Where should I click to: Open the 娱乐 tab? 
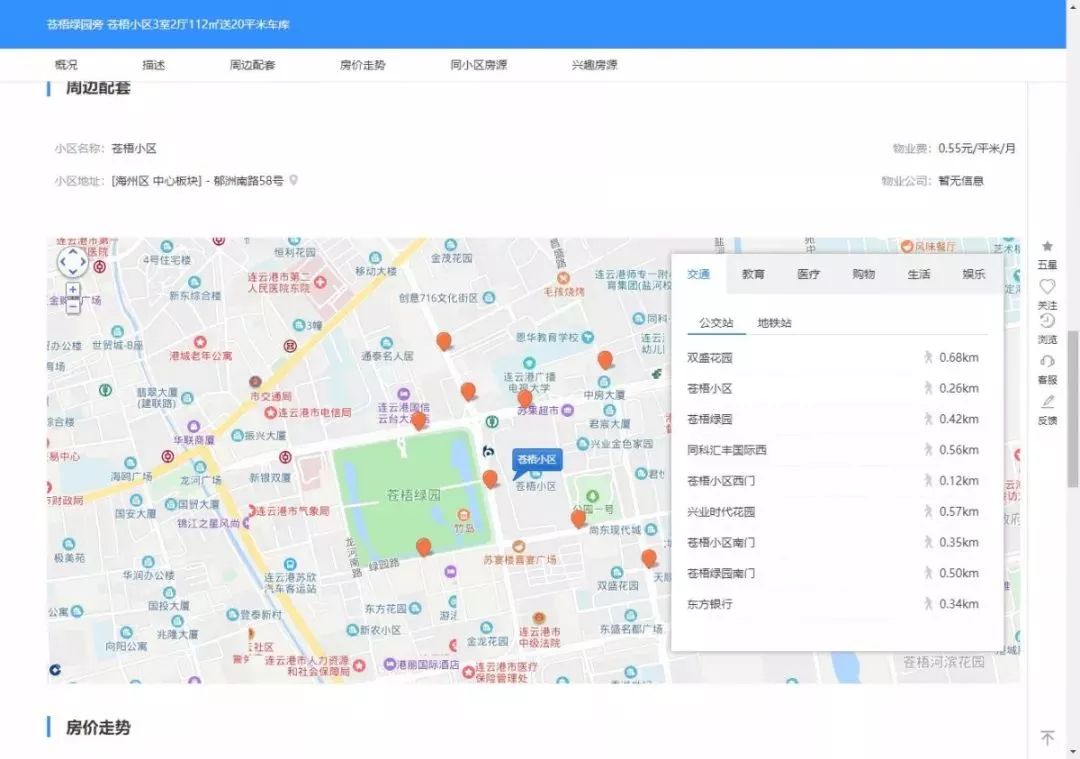(974, 274)
